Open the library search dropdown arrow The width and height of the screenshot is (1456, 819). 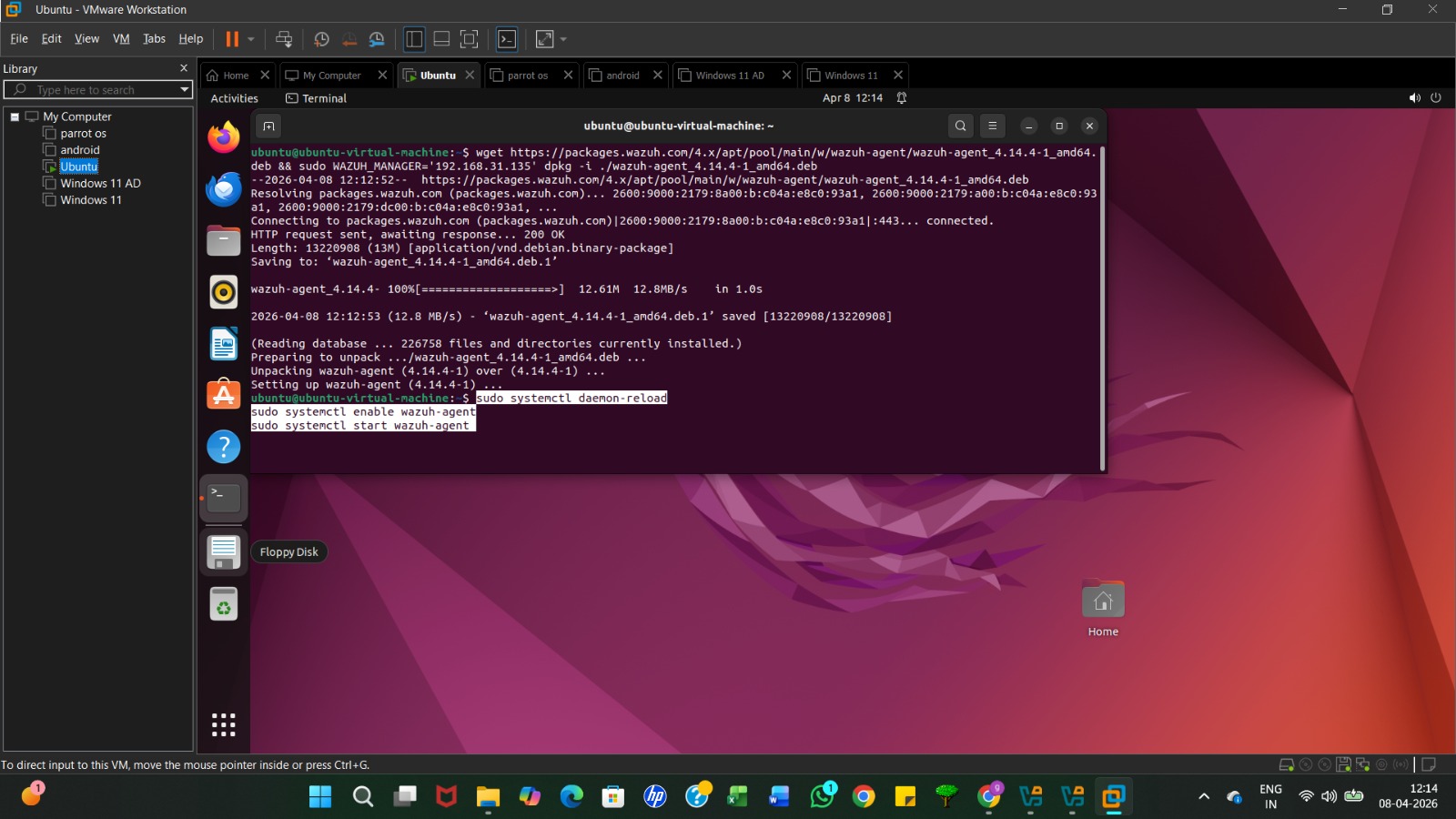point(185,90)
